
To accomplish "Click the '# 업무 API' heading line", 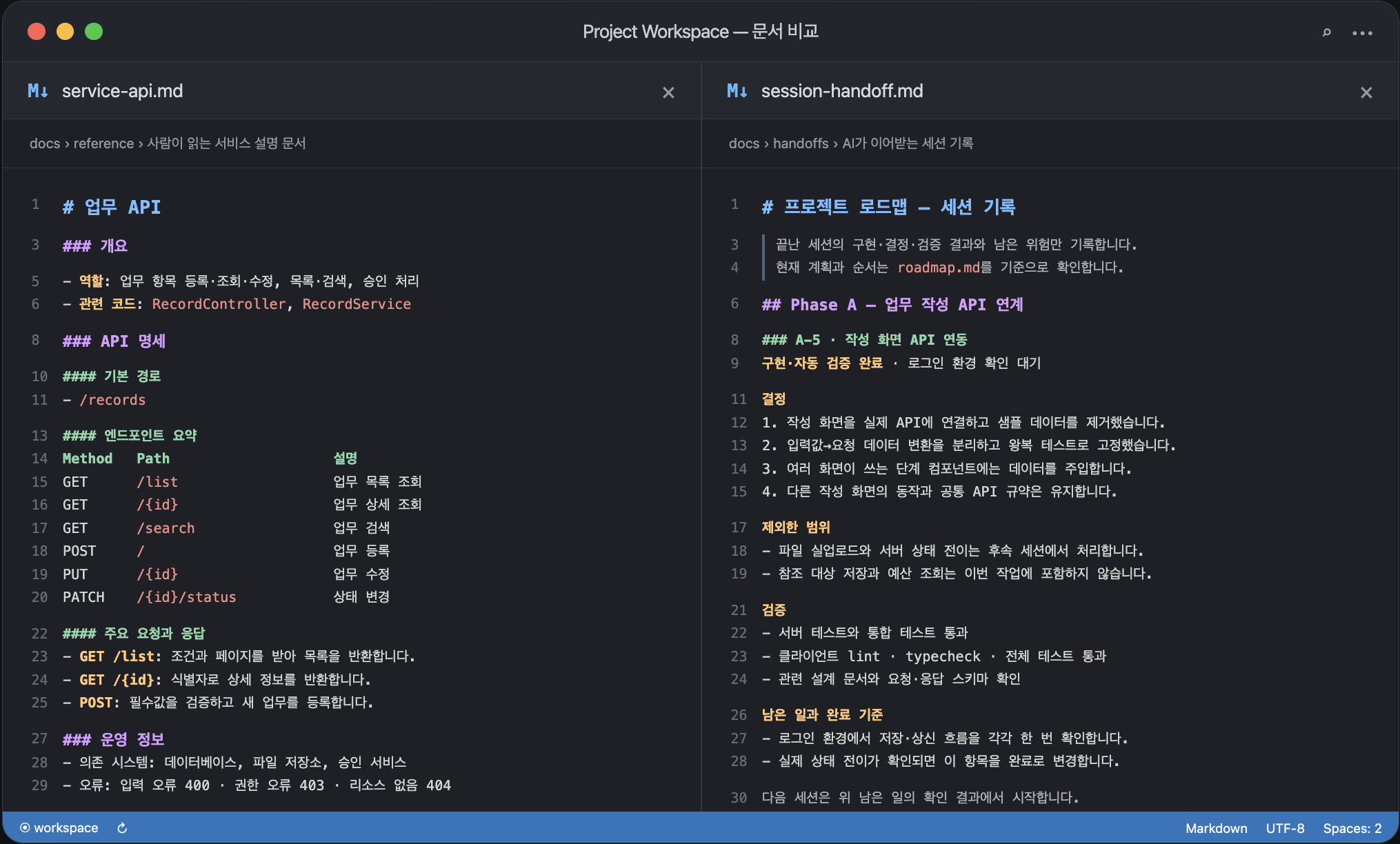I will [112, 207].
